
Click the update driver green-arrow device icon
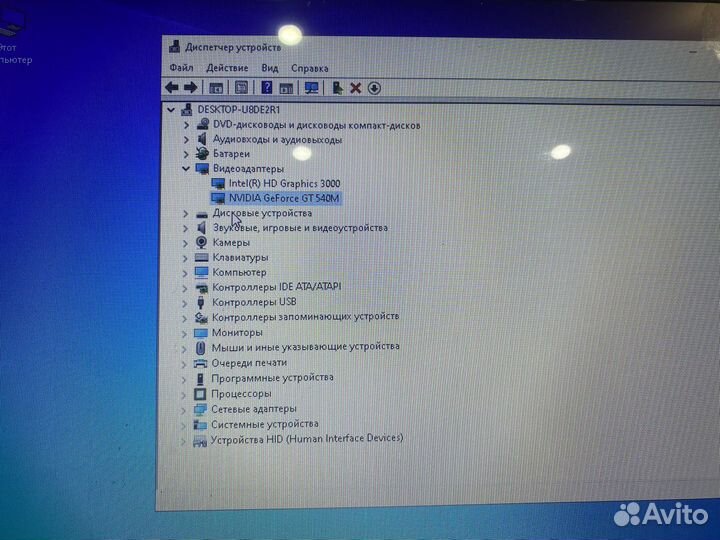point(338,88)
